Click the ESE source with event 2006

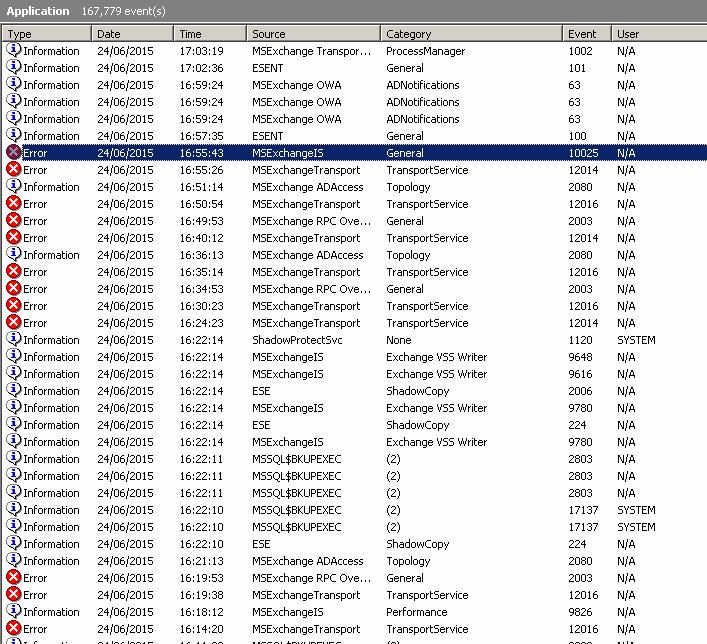261,391
